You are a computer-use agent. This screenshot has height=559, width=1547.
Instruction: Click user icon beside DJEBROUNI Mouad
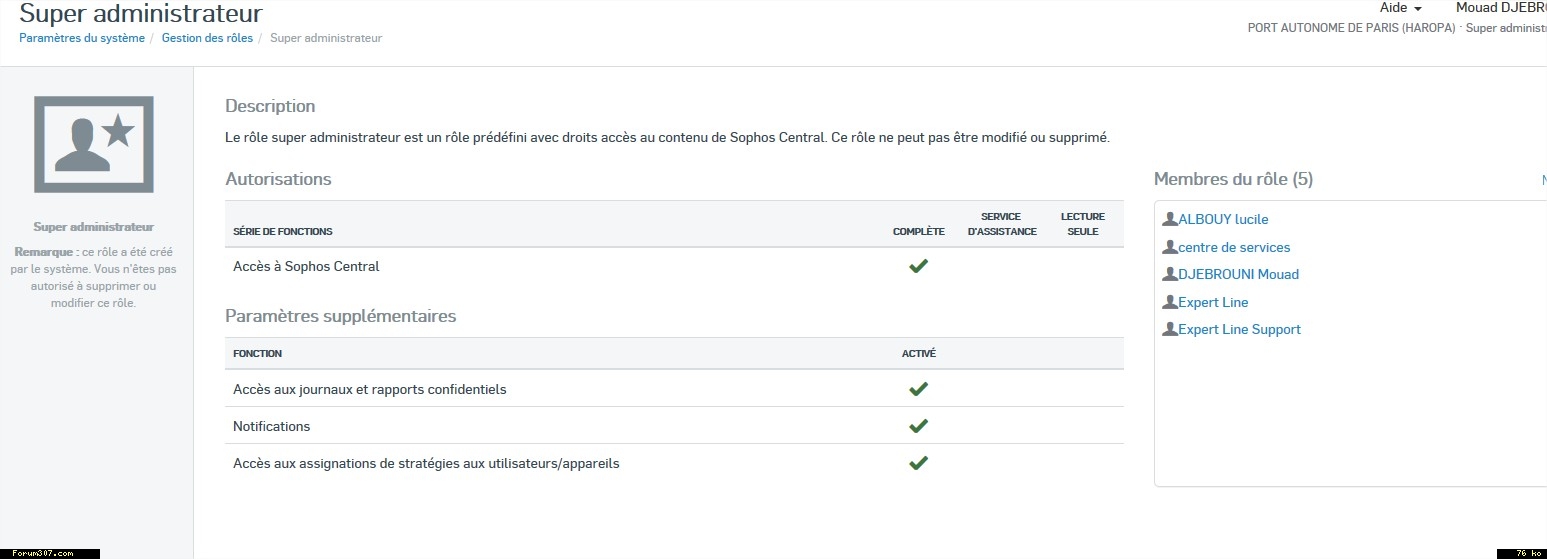tap(1169, 274)
